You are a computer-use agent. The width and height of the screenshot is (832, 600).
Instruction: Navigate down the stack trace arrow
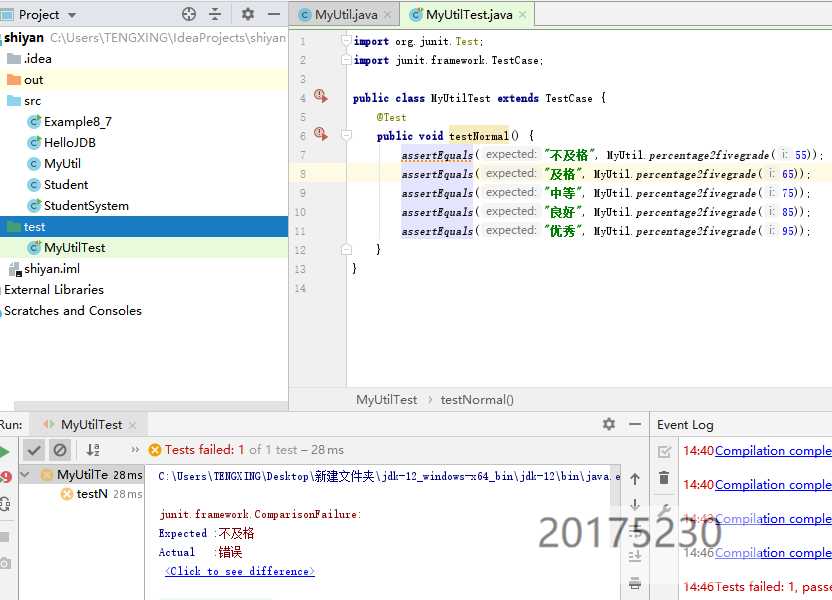635,505
